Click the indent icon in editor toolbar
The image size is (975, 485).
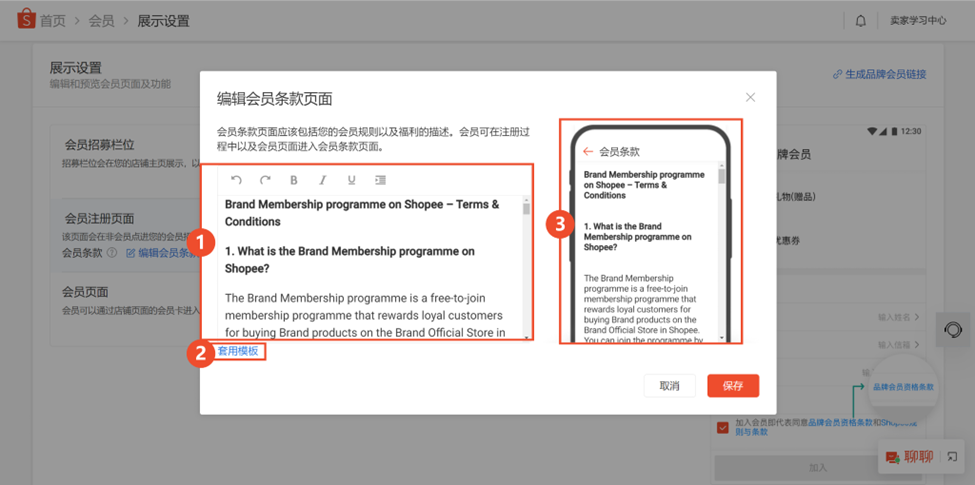coord(381,180)
